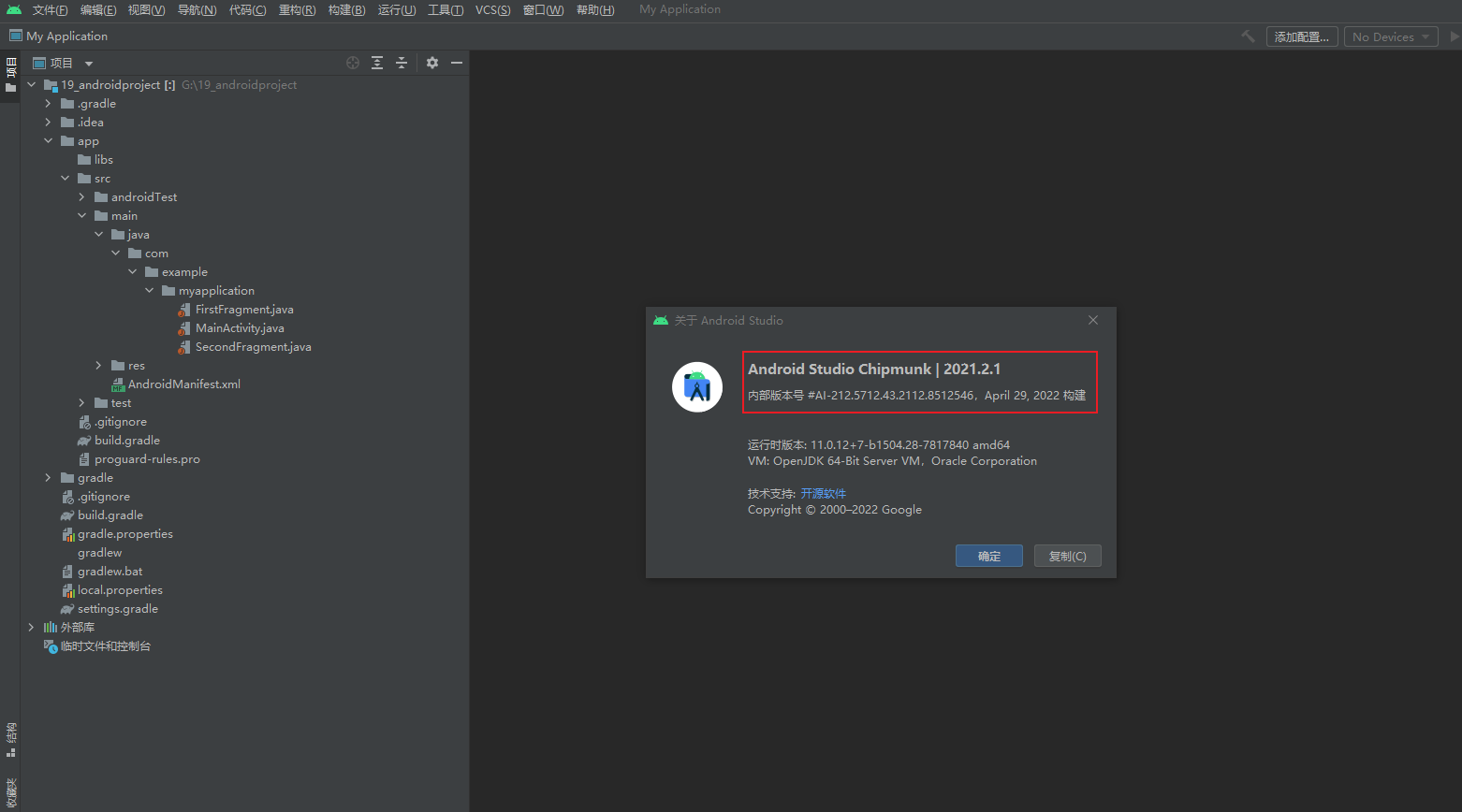Expand the res folder

pos(99,366)
